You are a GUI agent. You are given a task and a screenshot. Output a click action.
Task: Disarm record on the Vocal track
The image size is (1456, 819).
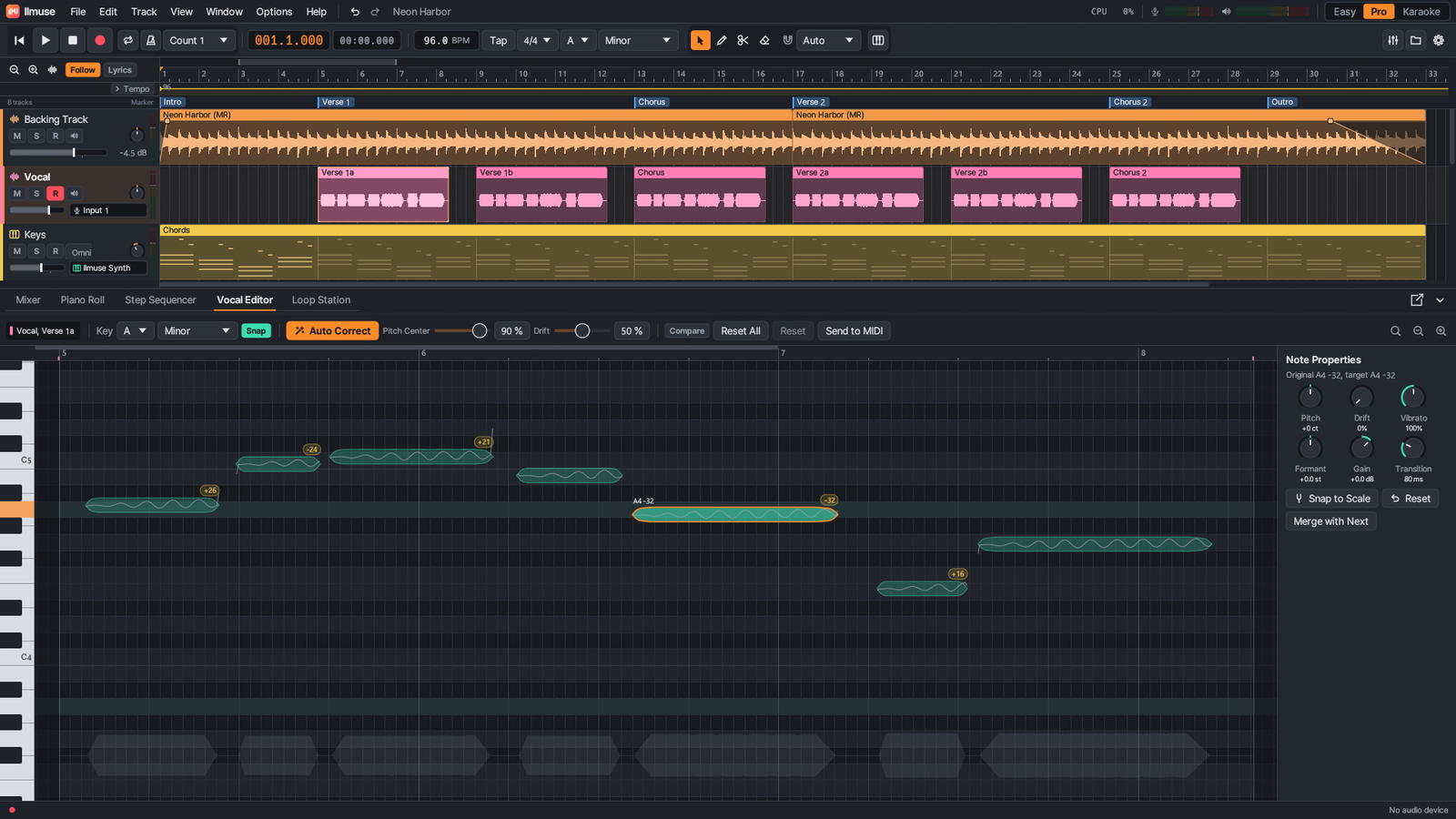(56, 193)
